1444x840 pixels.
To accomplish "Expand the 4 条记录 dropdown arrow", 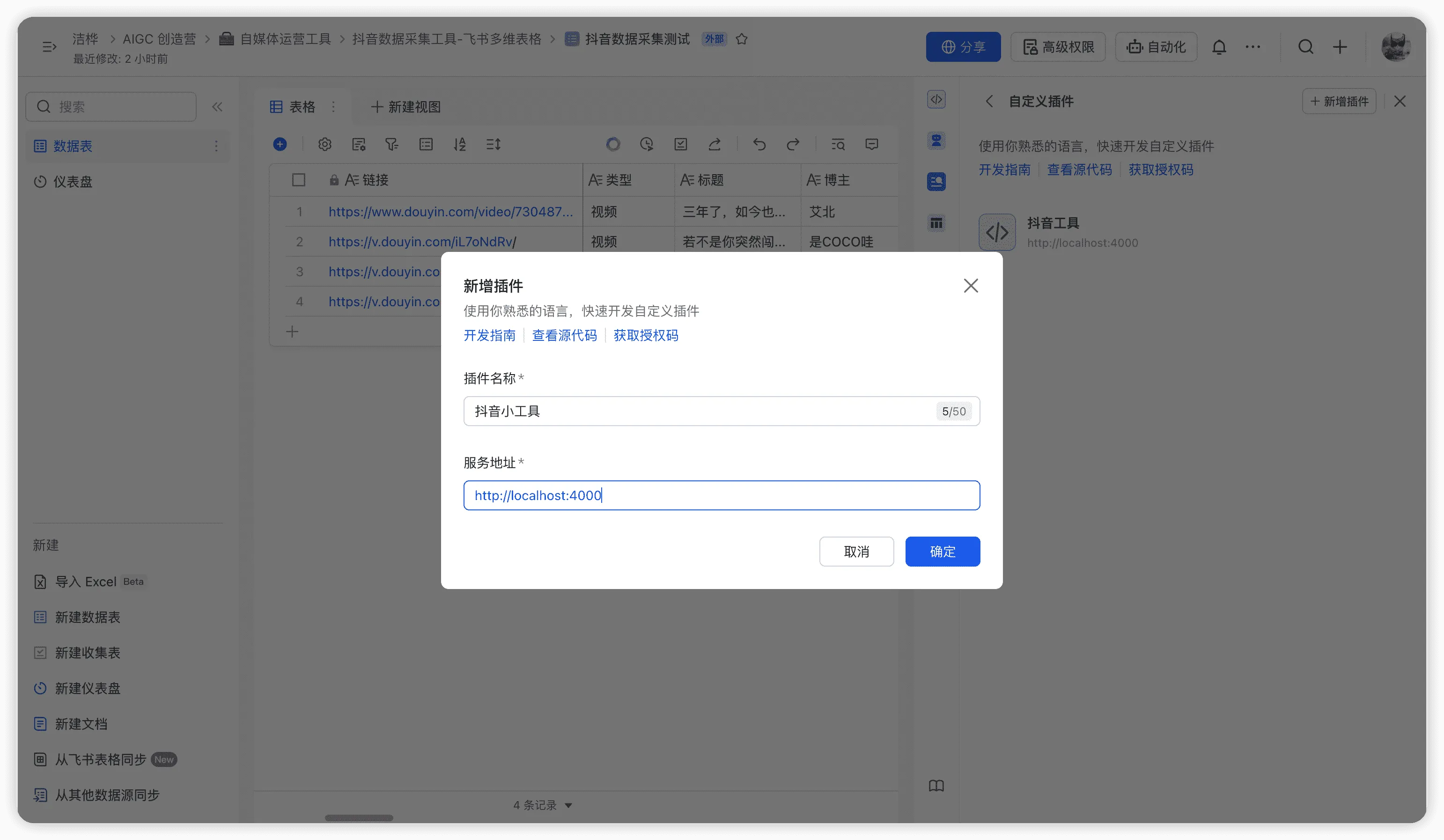I will [x=568, y=805].
